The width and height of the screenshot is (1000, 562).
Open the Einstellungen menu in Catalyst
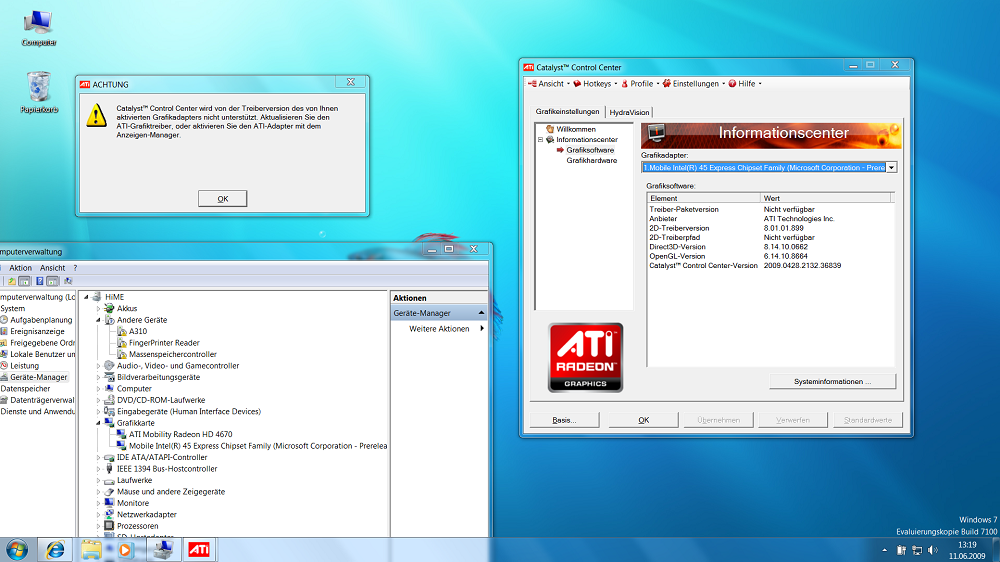tap(694, 84)
